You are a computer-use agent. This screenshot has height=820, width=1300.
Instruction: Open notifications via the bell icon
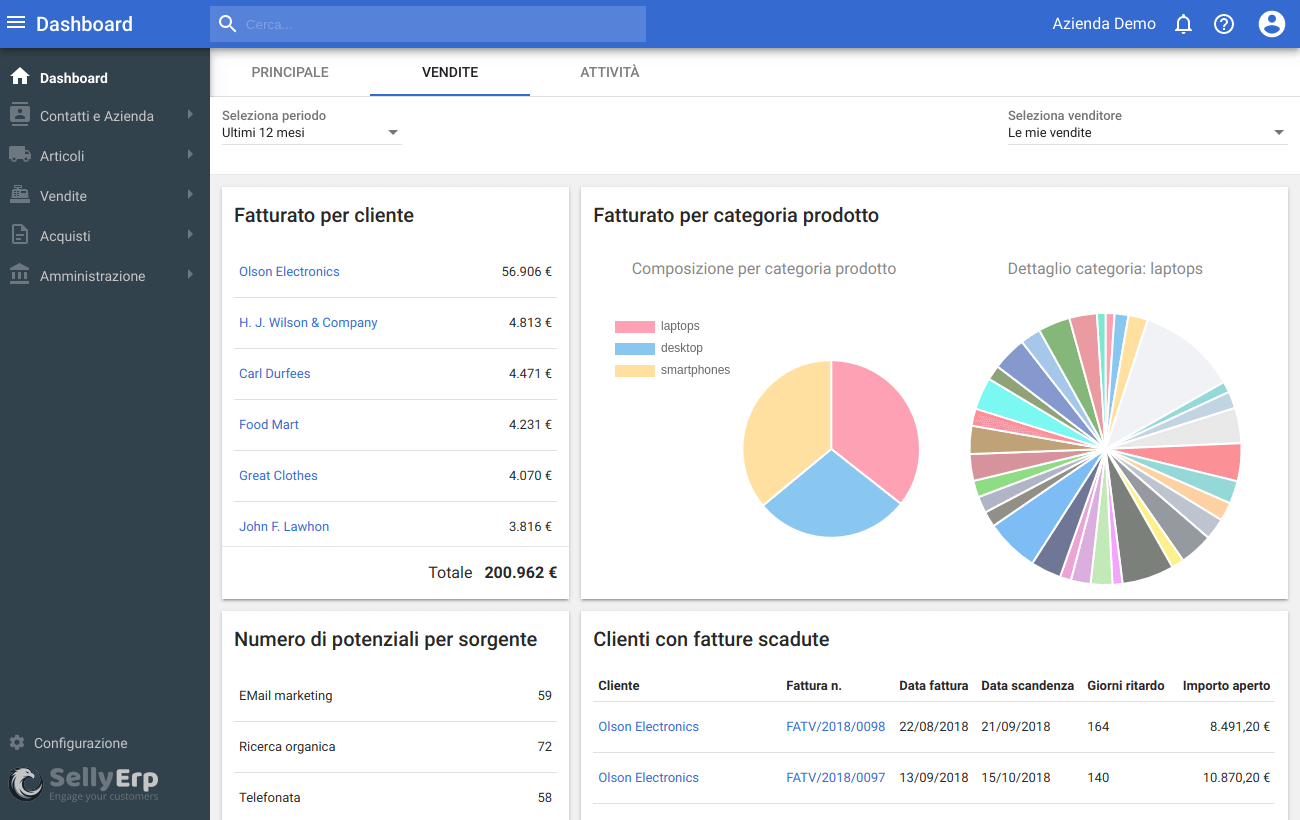point(1183,23)
